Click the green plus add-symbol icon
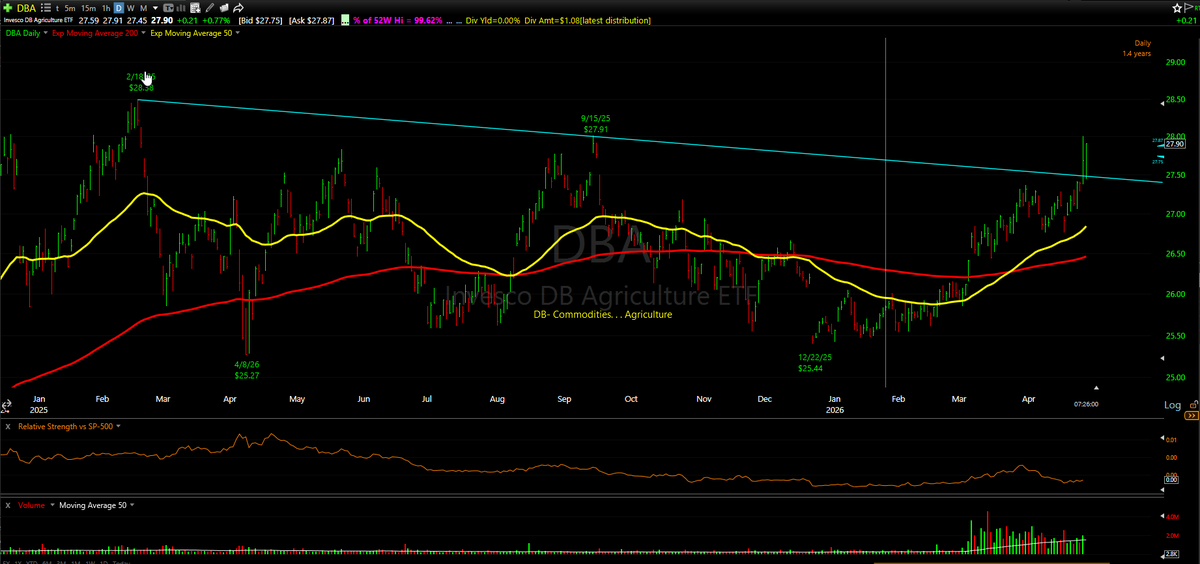This screenshot has height=564, width=1200. pos(8,8)
